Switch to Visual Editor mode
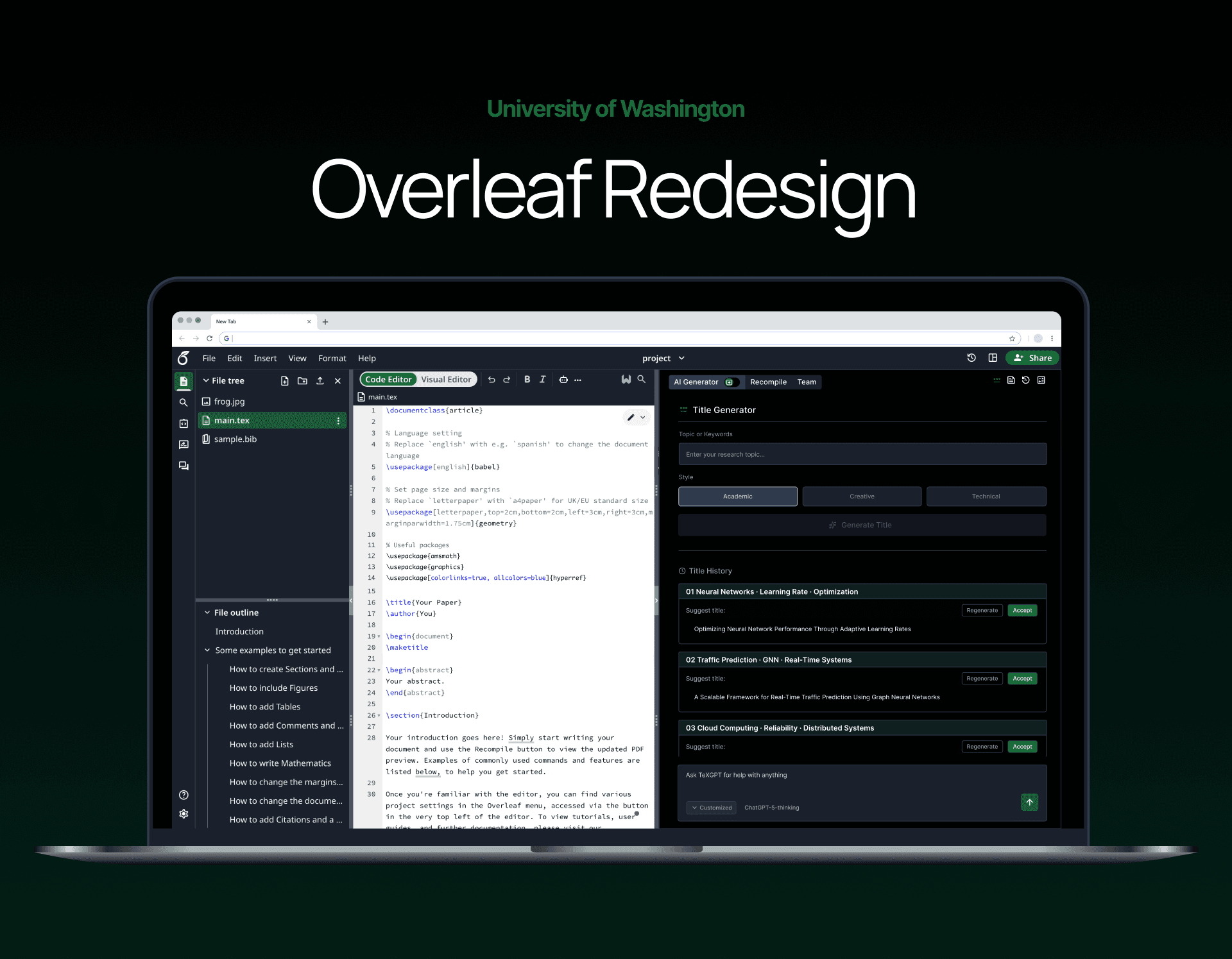 (446, 379)
